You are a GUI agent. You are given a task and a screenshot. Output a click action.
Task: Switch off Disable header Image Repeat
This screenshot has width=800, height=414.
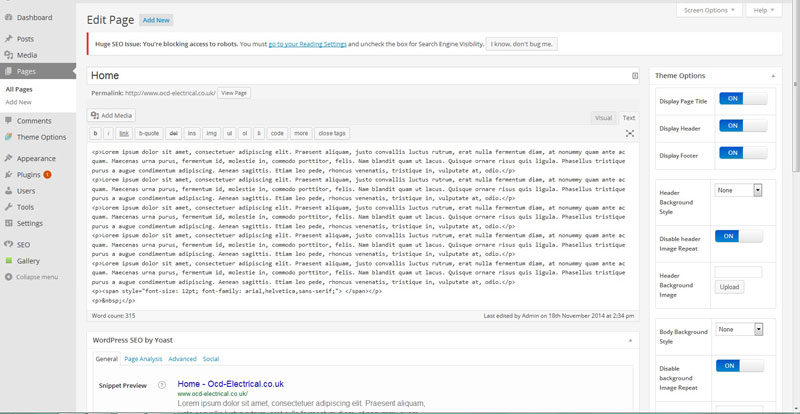[x=739, y=236]
